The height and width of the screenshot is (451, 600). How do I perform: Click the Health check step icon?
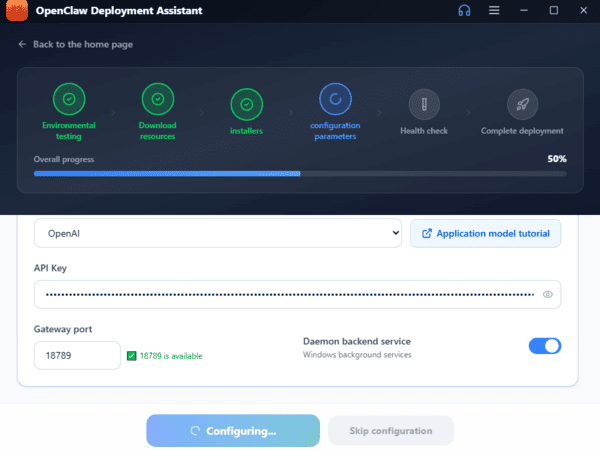[424, 103]
